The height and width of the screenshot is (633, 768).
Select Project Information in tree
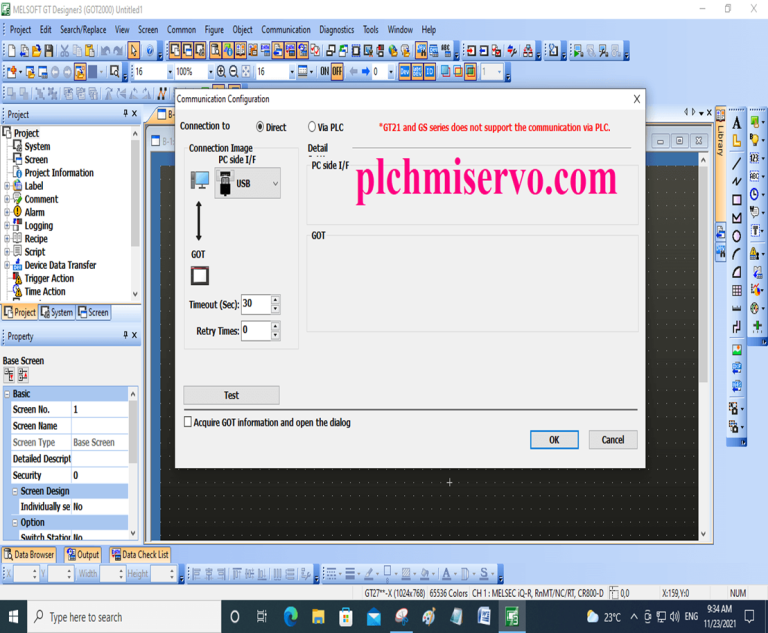pyautogui.click(x=59, y=173)
